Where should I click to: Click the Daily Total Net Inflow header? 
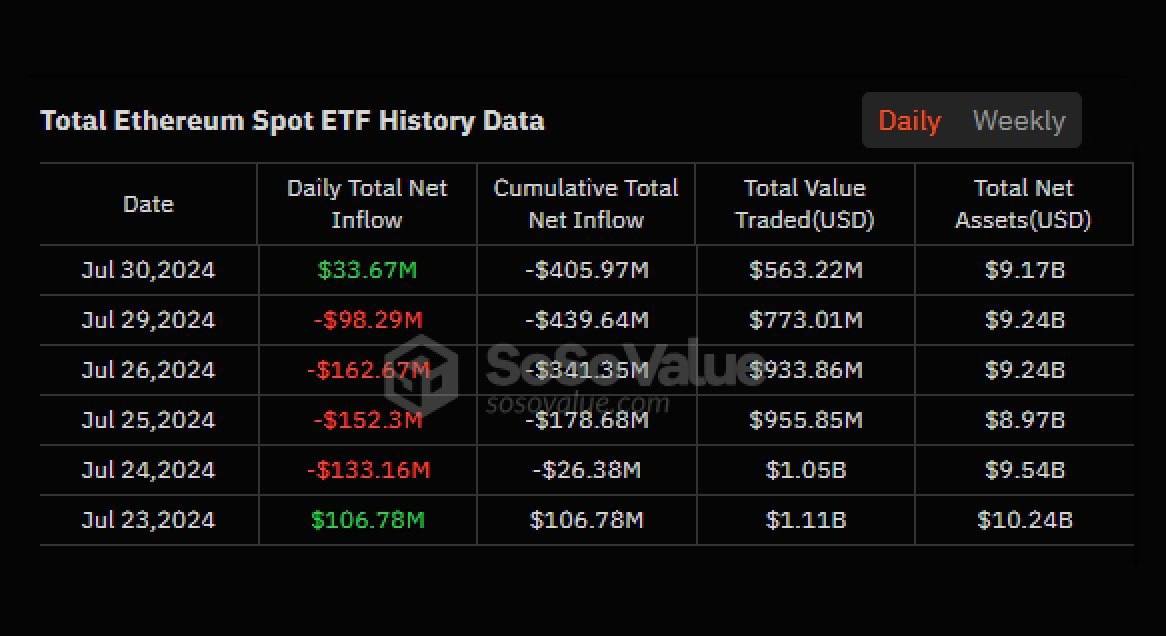tap(367, 204)
